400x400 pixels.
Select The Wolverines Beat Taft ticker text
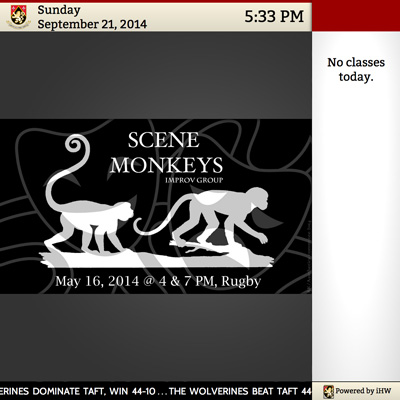click(x=240, y=391)
